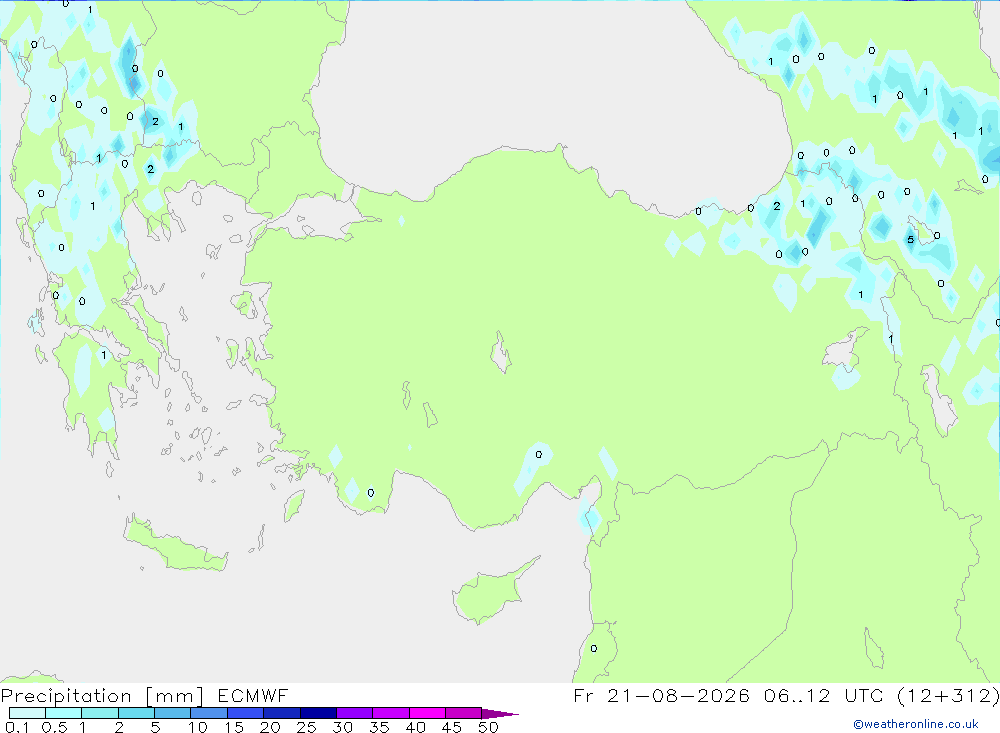Click the '5' precipitation value near Lake Sevan
This screenshot has width=1000, height=733.
pos(911,240)
